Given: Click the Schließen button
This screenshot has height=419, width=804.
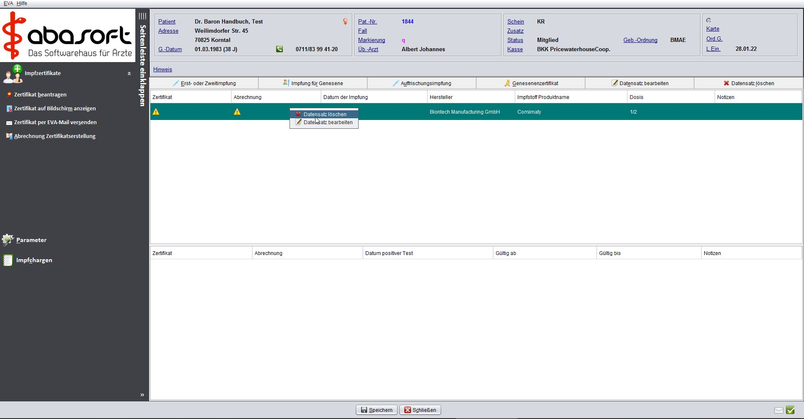Looking at the screenshot, I should coord(420,410).
